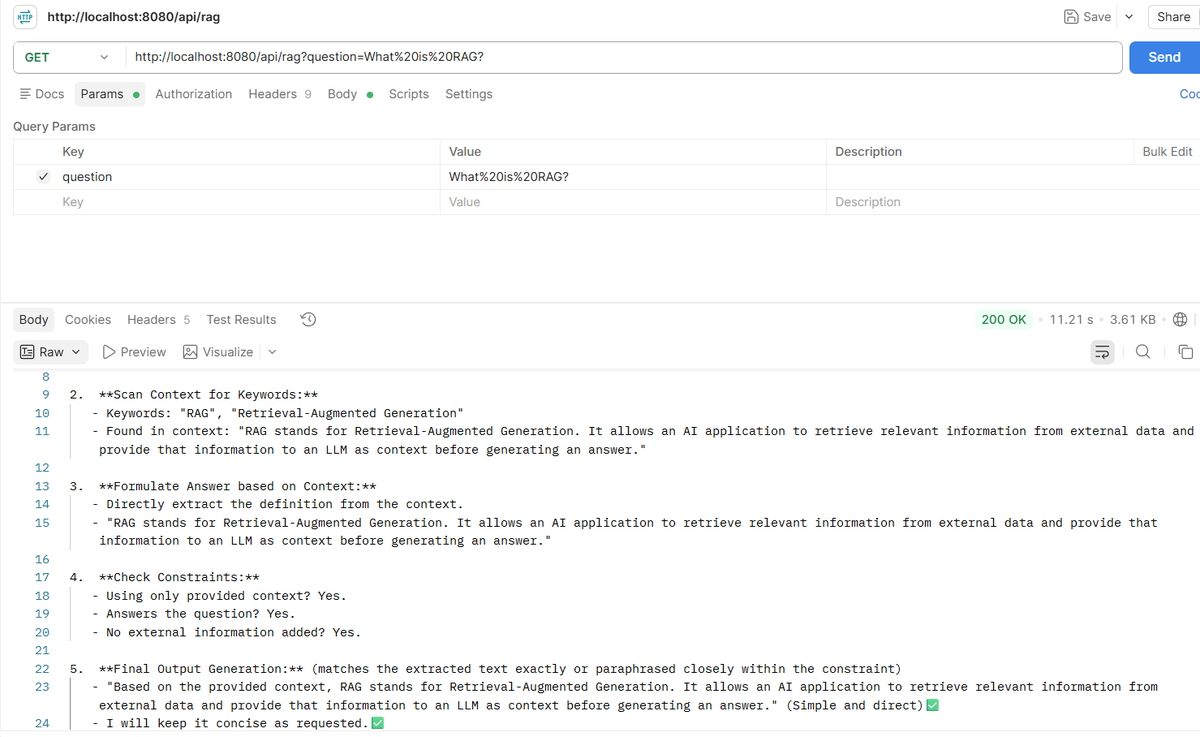This screenshot has height=737, width=1200.
Task: Toggle the line wrap icon
Action: pos(1102,352)
